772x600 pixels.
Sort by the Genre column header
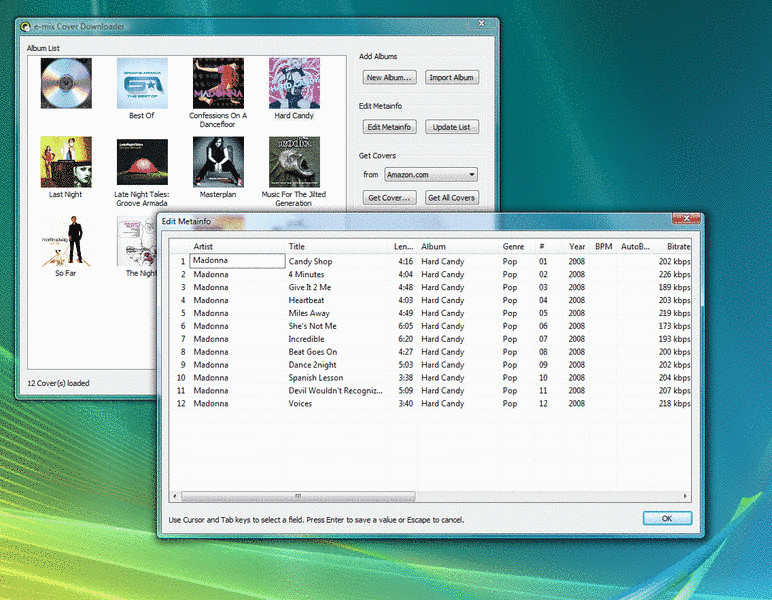tap(513, 246)
